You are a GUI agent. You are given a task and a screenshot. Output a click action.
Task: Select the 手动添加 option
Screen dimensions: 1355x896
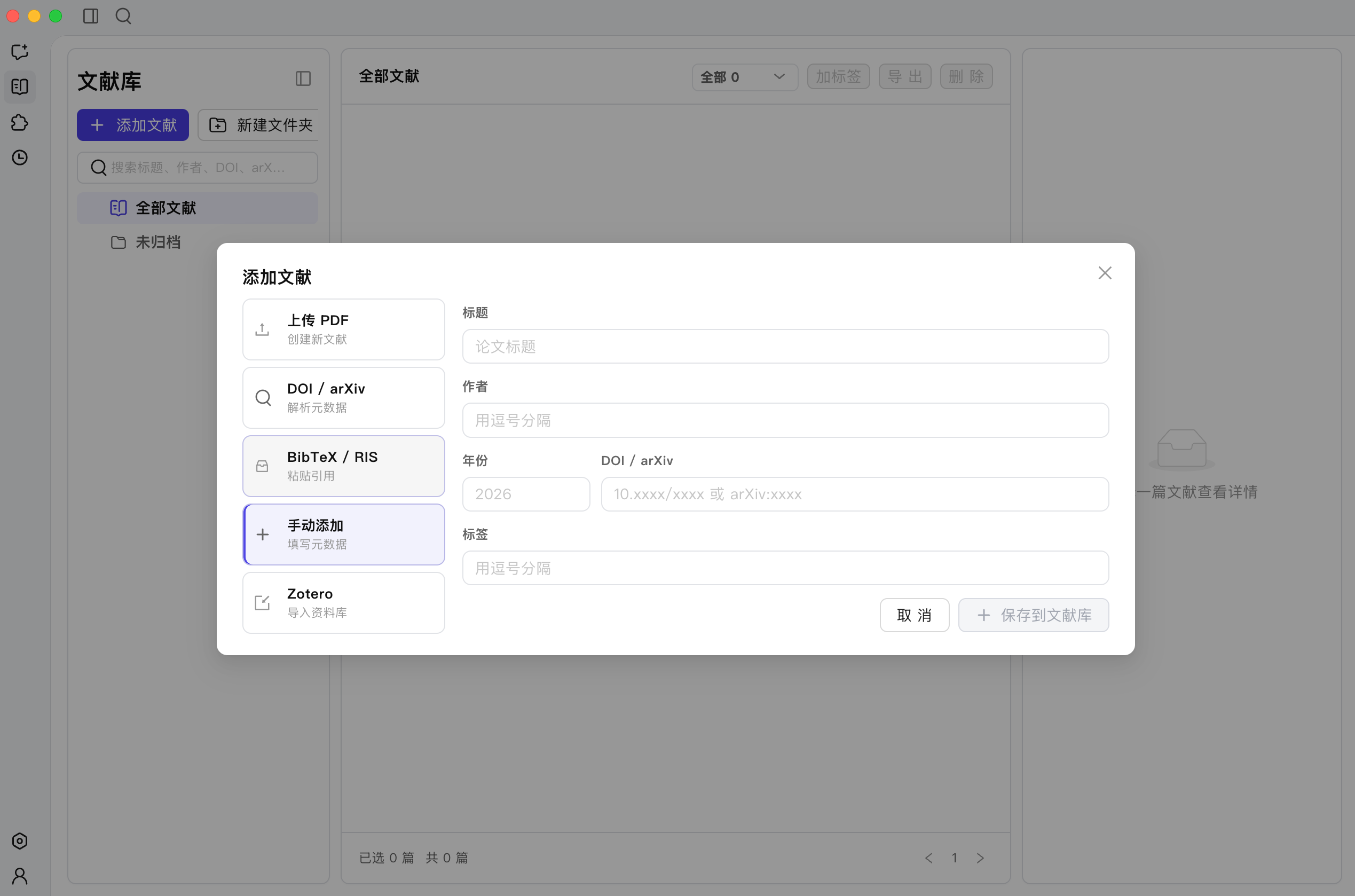[x=344, y=535]
